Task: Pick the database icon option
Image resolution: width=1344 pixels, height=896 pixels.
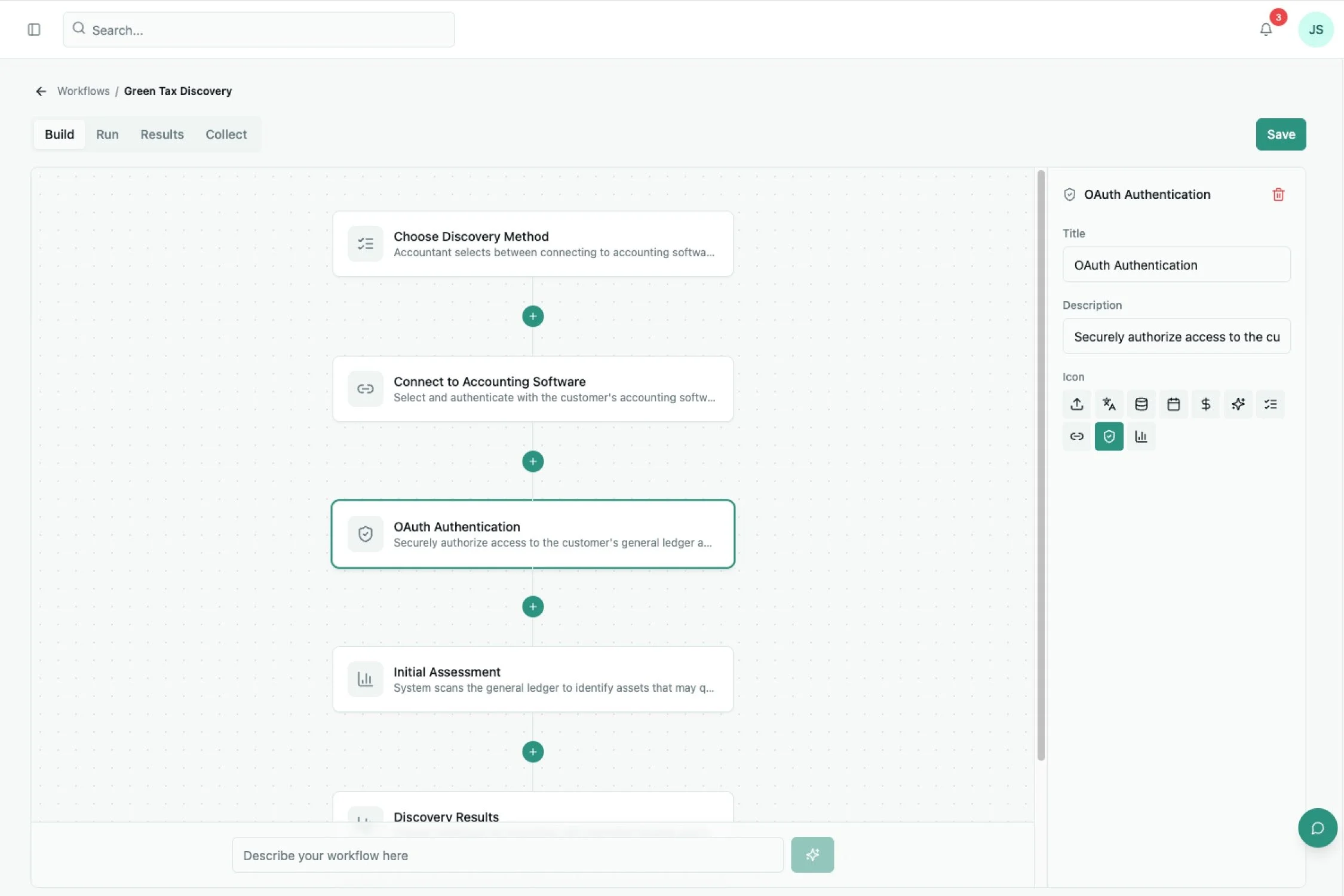Action: pos(1141,404)
